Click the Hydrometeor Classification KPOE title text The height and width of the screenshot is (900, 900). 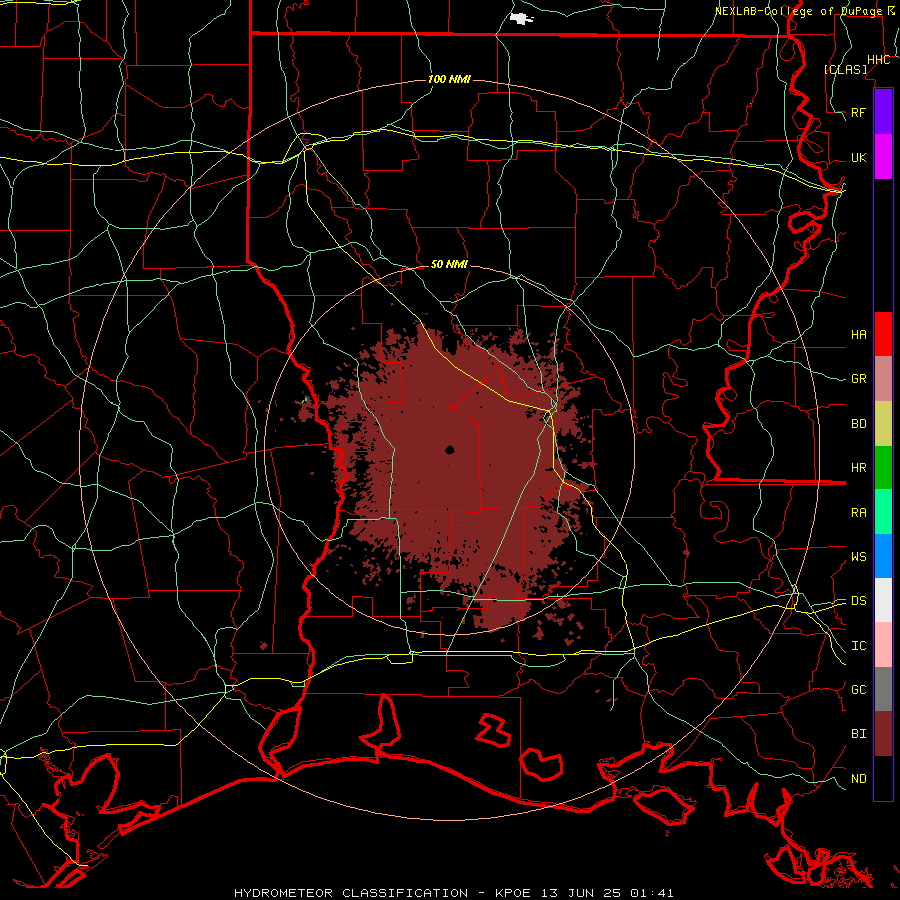coord(453,893)
